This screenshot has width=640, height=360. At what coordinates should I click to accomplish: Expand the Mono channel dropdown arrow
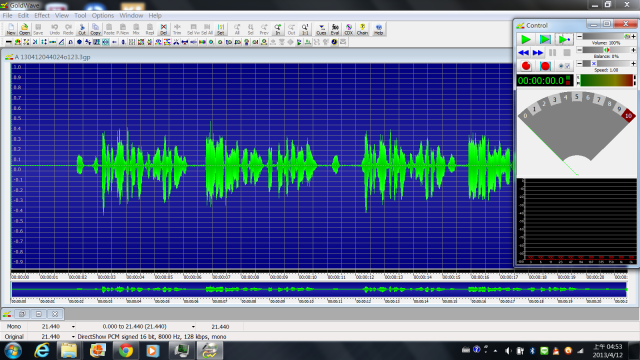(73, 327)
